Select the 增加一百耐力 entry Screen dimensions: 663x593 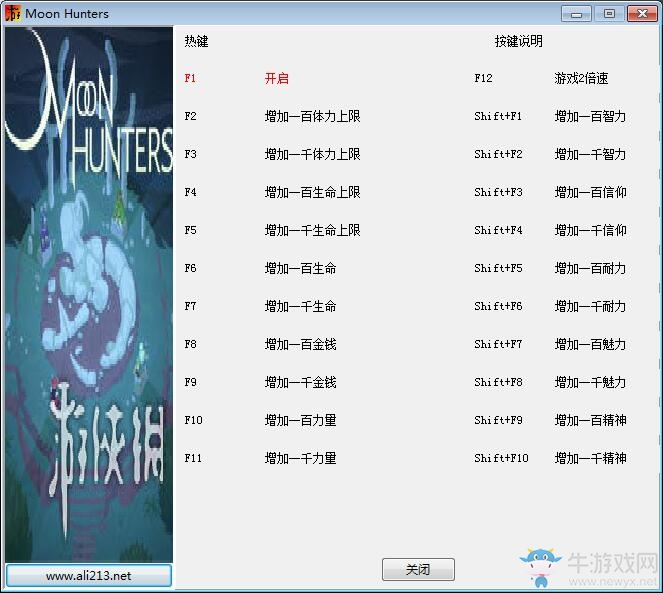[x=590, y=268]
